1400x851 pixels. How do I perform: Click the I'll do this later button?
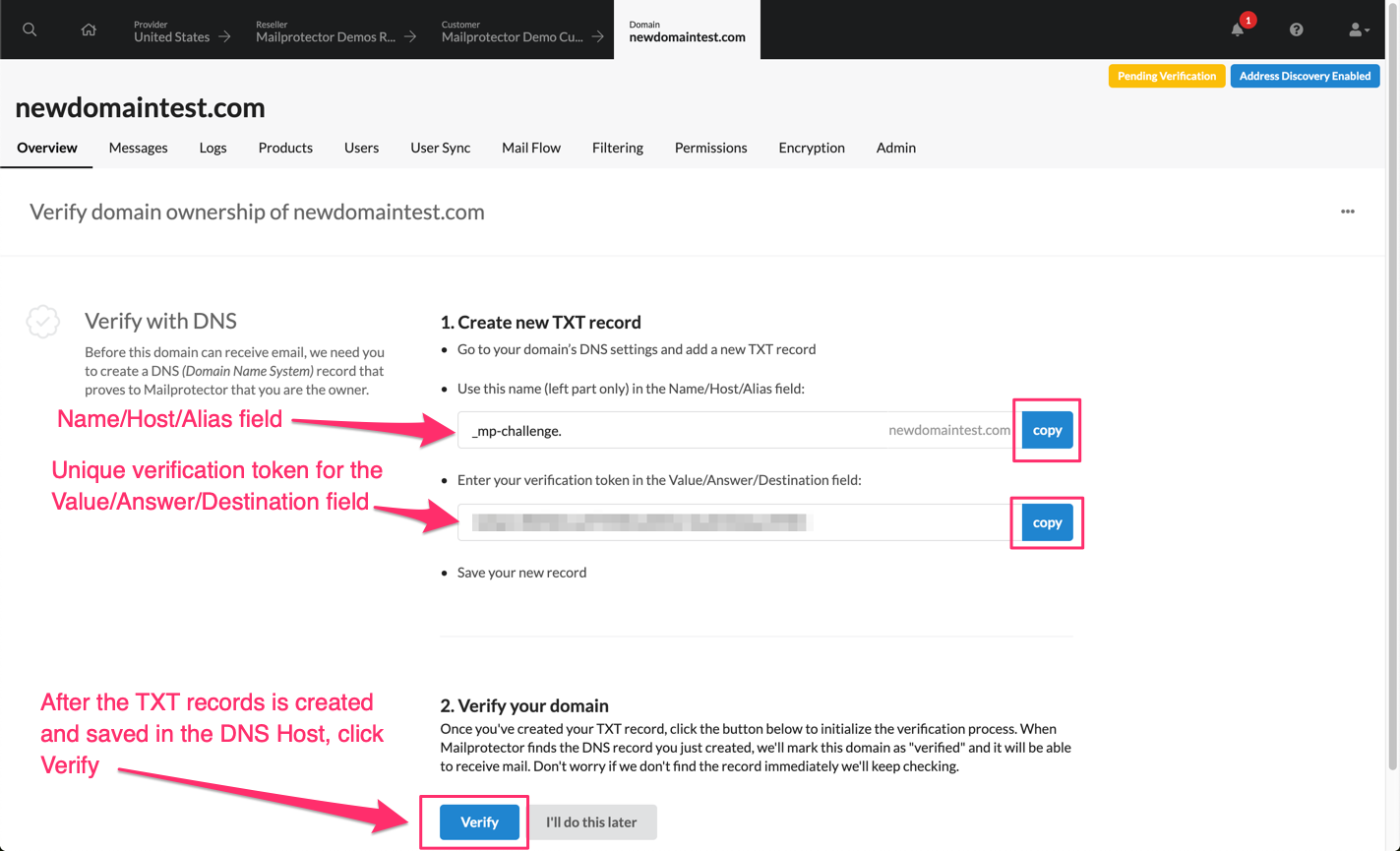pos(591,821)
